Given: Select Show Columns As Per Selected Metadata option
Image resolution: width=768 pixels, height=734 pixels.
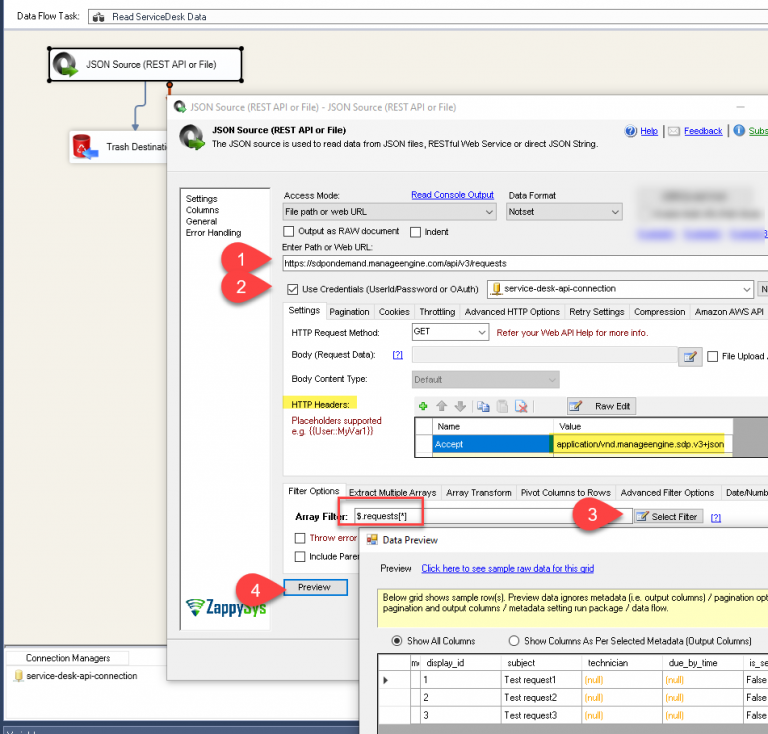Looking at the screenshot, I should [x=514, y=641].
